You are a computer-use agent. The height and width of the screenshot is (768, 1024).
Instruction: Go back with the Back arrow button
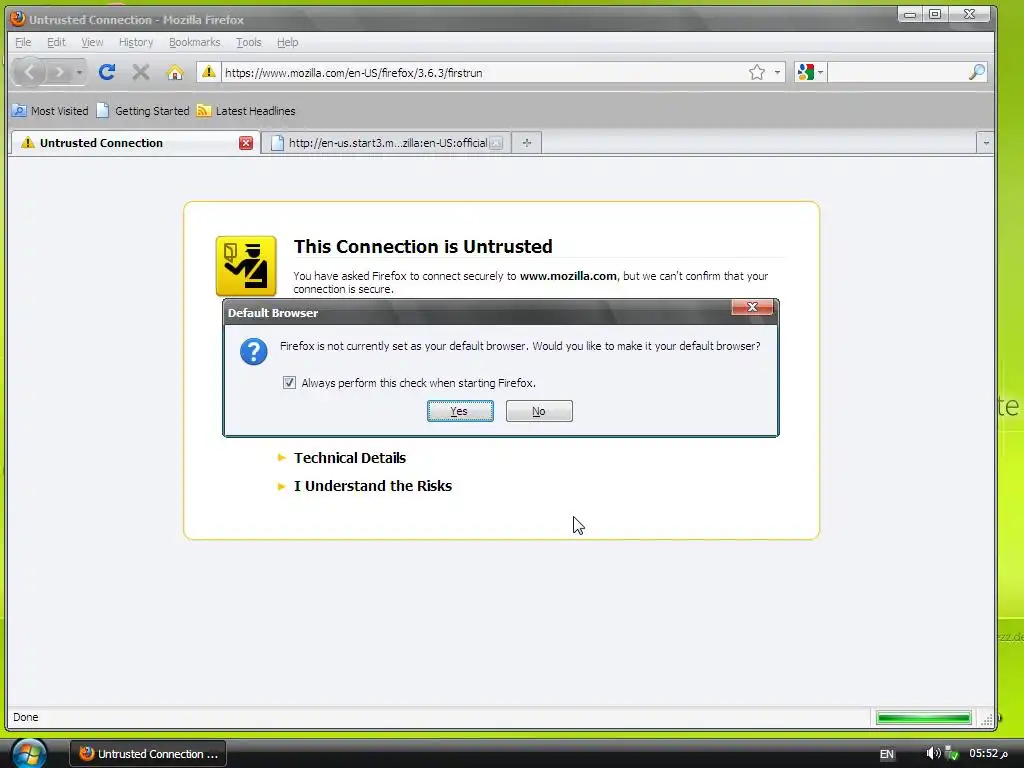coord(30,72)
